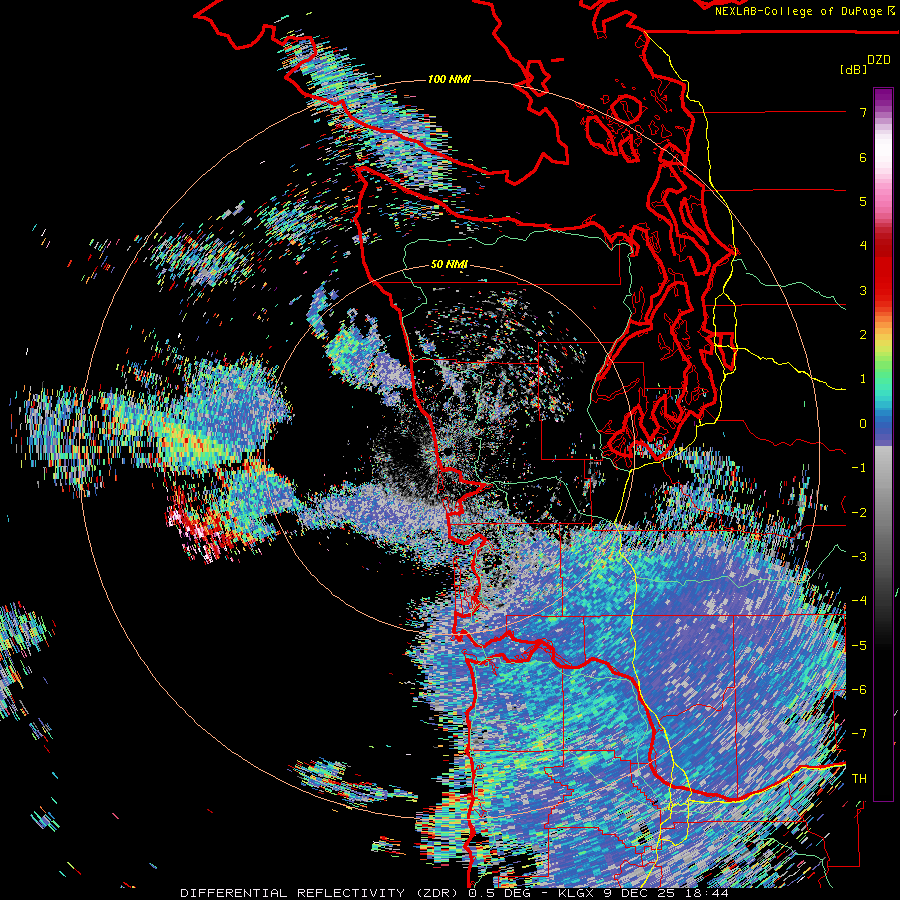Click the '-3' value on the color scale

coord(859,557)
